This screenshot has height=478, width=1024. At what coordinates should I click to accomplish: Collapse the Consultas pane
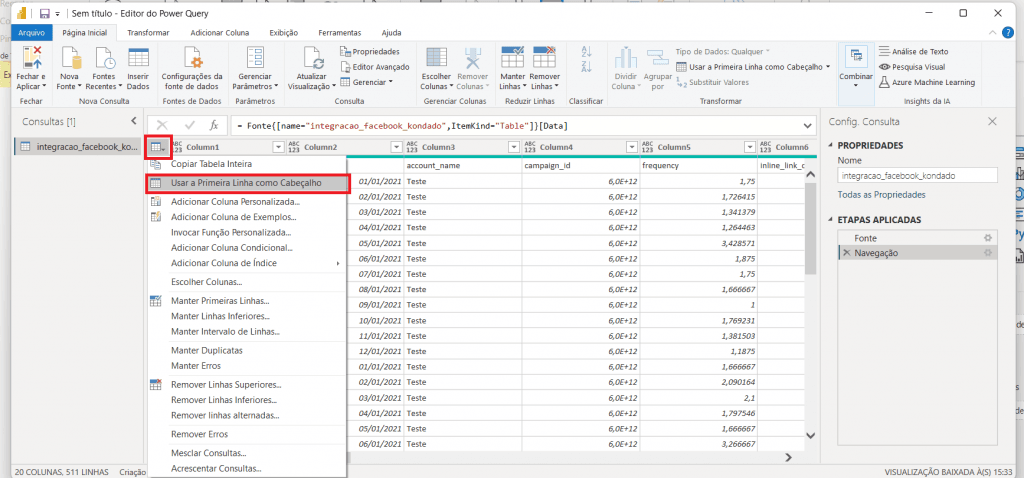point(134,121)
